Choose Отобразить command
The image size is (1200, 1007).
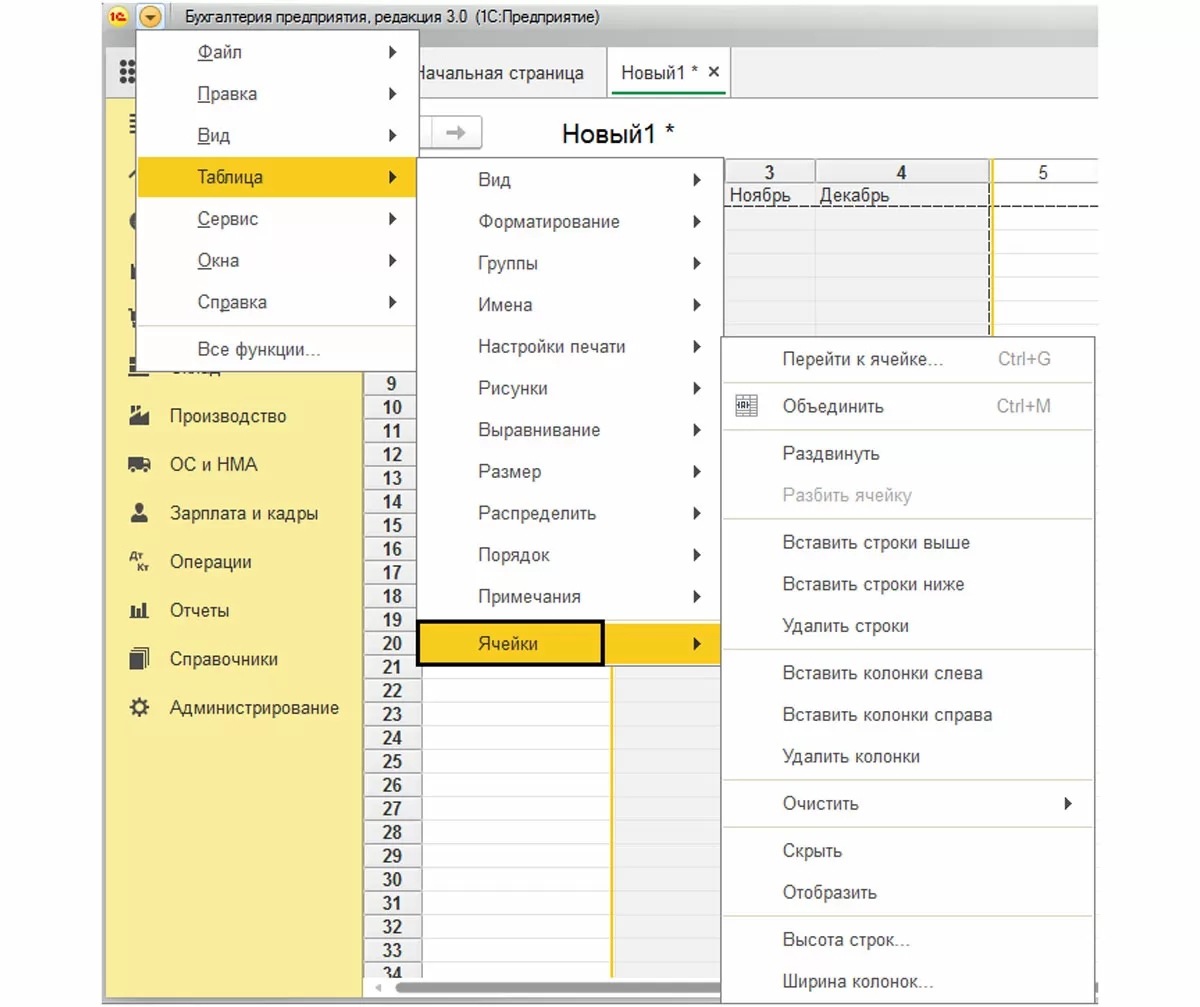tap(909, 893)
